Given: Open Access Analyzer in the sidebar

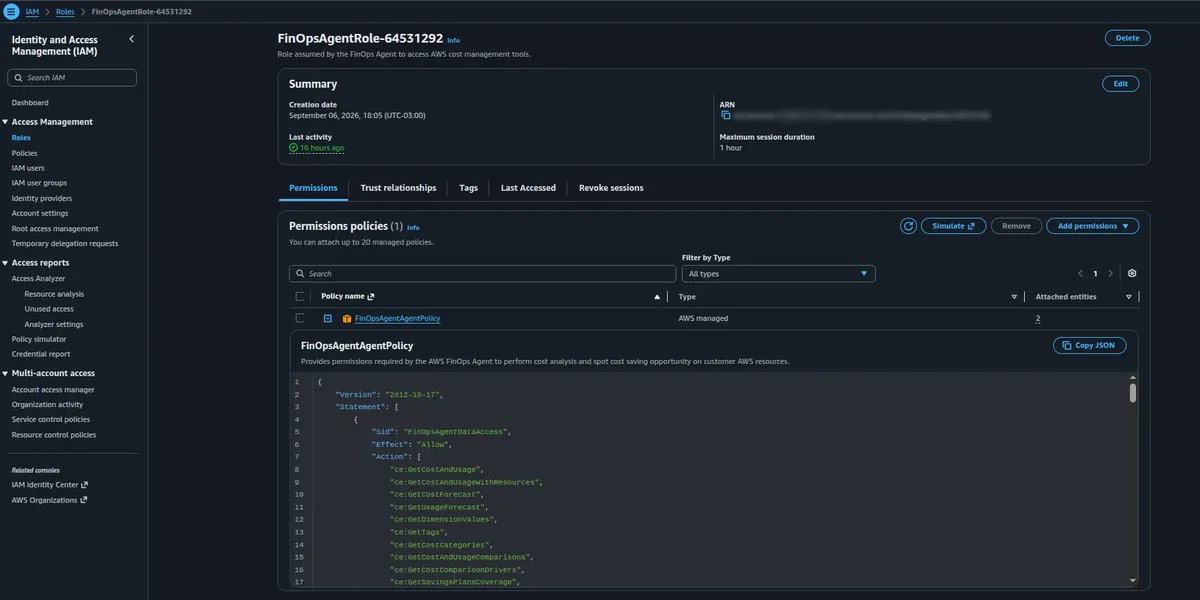Looking at the screenshot, I should pyautogui.click(x=38, y=279).
